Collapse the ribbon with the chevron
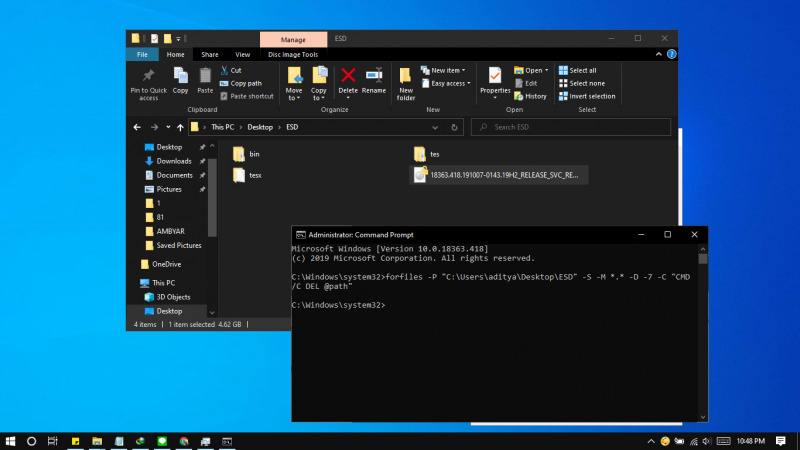Screen dimensions: 800x450 659,54
